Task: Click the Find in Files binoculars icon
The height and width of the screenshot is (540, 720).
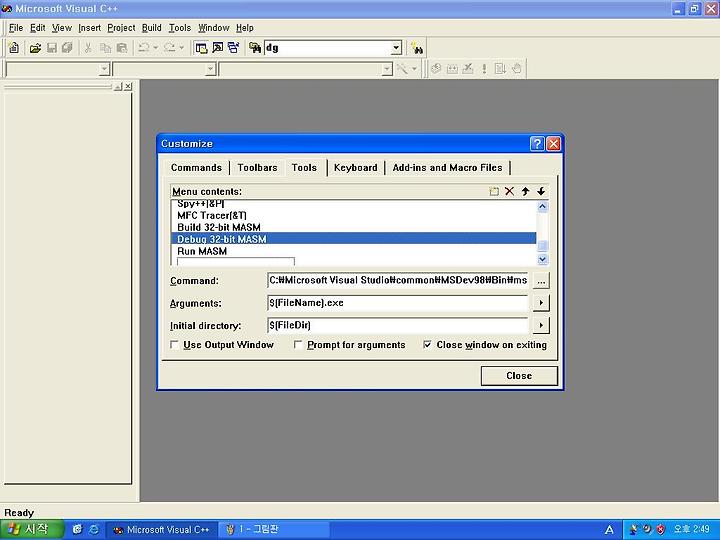Action: [x=255, y=48]
